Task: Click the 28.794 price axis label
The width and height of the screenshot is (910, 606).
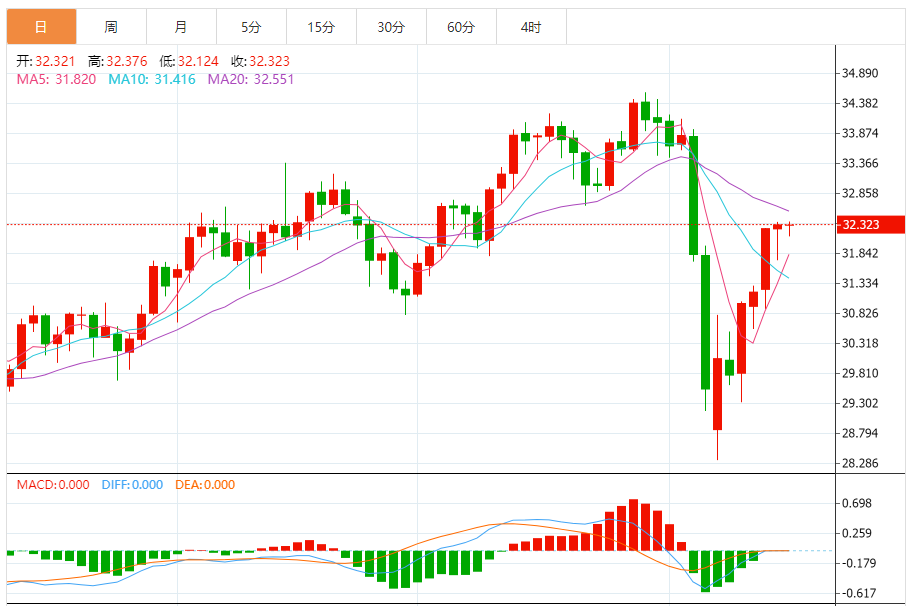Action: (x=860, y=433)
